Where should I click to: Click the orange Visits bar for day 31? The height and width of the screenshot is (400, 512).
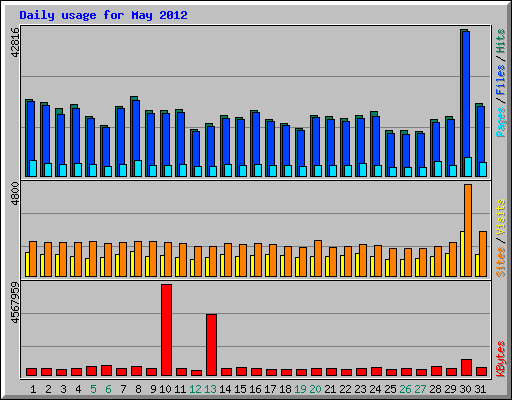(483, 254)
